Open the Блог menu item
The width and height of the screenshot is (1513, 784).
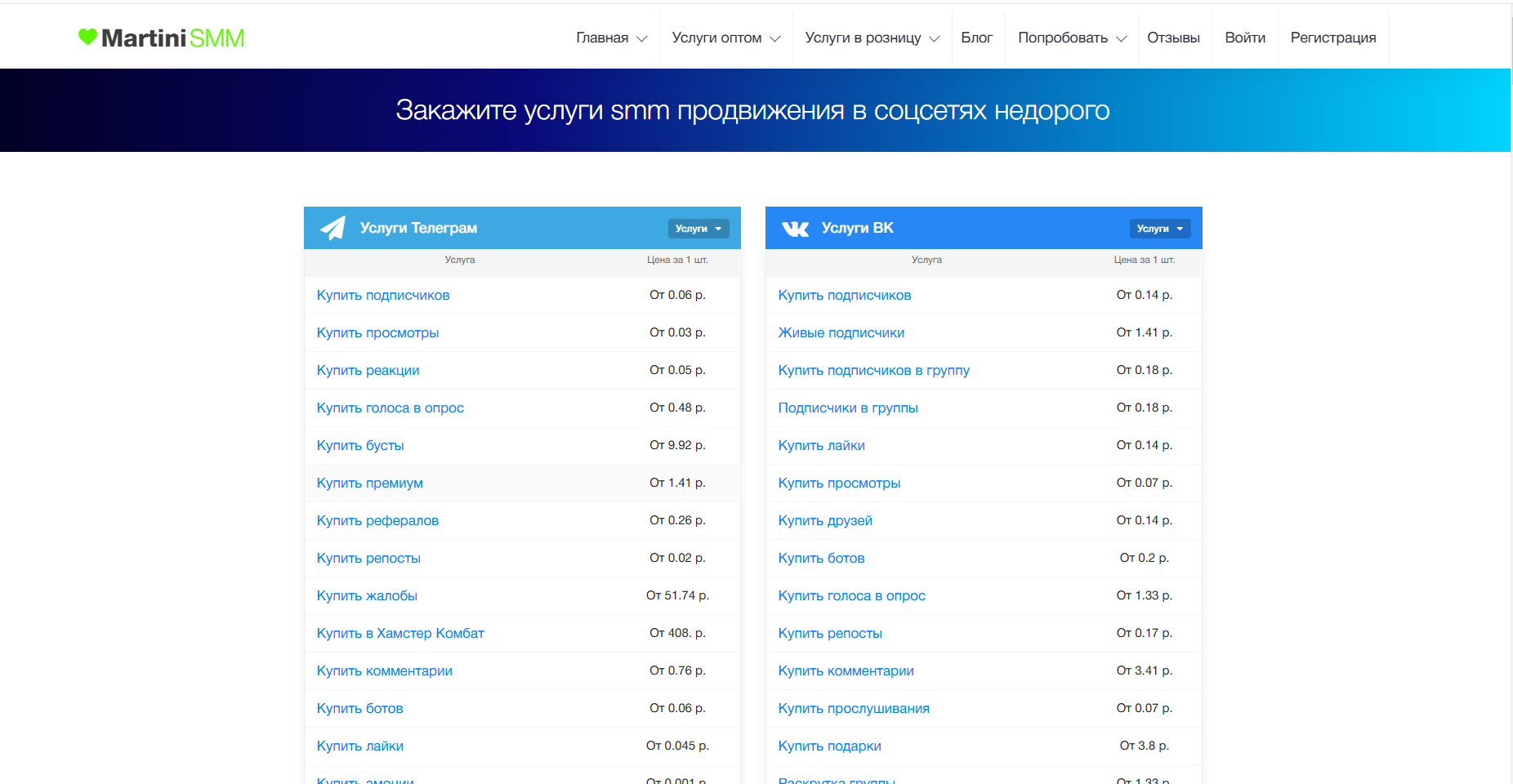976,38
